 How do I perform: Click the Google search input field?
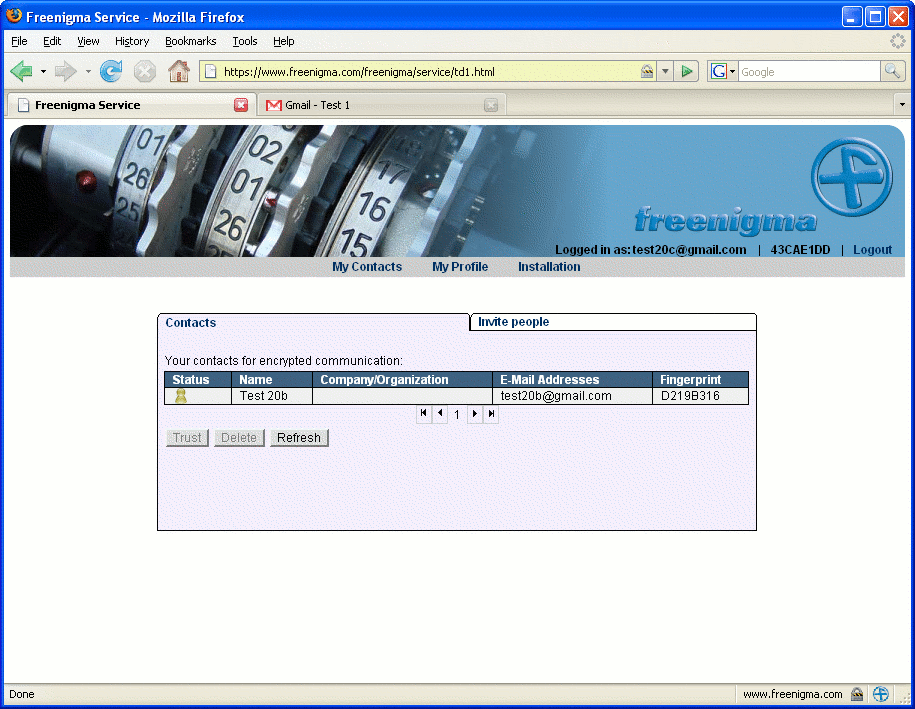[x=809, y=72]
